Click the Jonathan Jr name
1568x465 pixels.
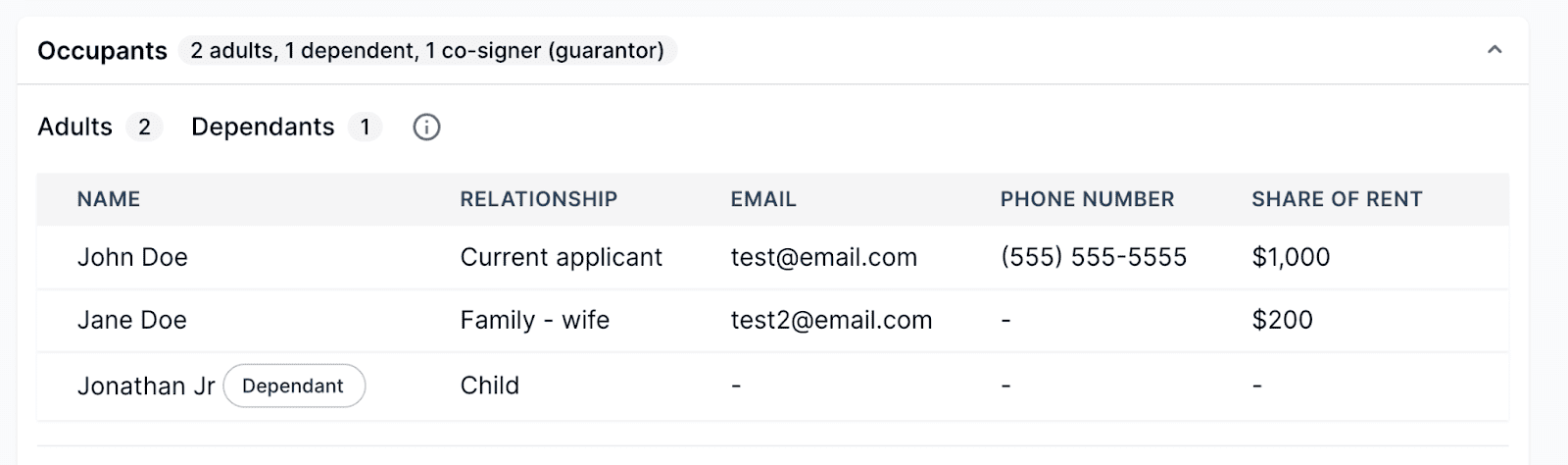point(146,387)
